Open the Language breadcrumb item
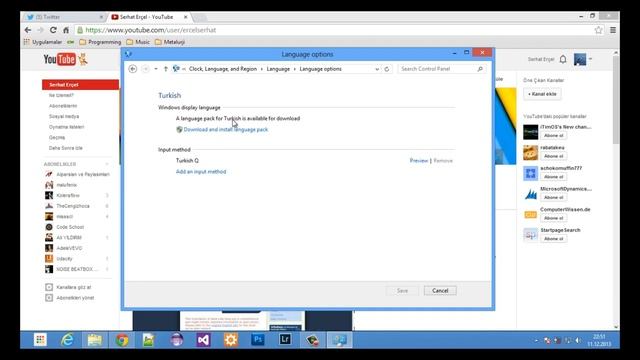 pyautogui.click(x=278, y=69)
